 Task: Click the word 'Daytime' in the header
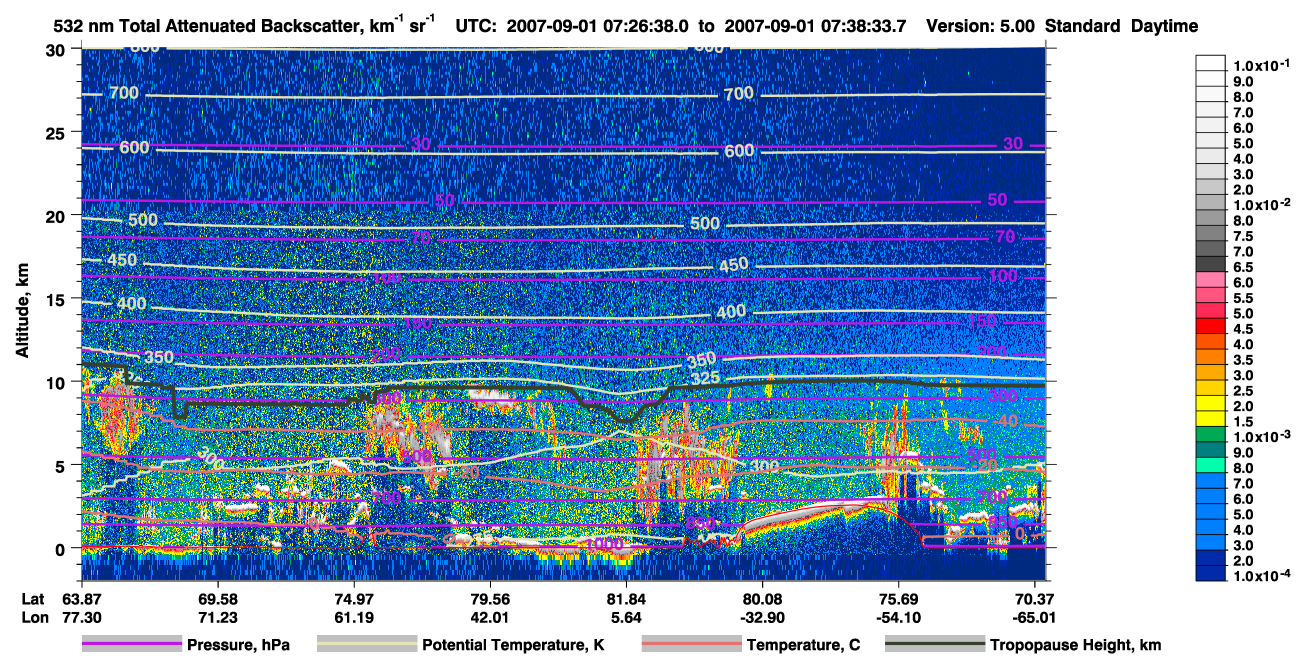(x=1165, y=27)
